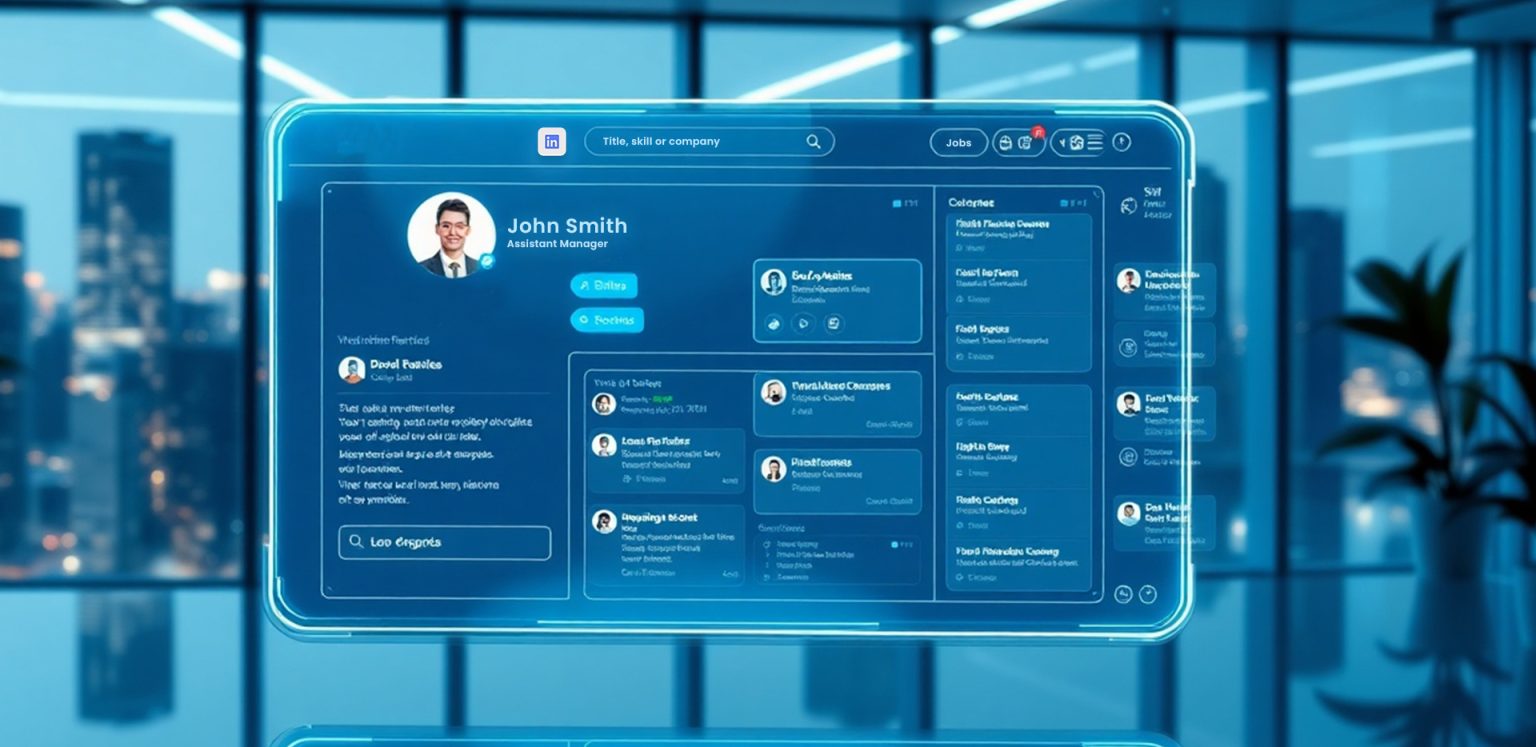The image size is (1536, 747).
Task: Click first round icon in top contact card
Action: coord(772,323)
